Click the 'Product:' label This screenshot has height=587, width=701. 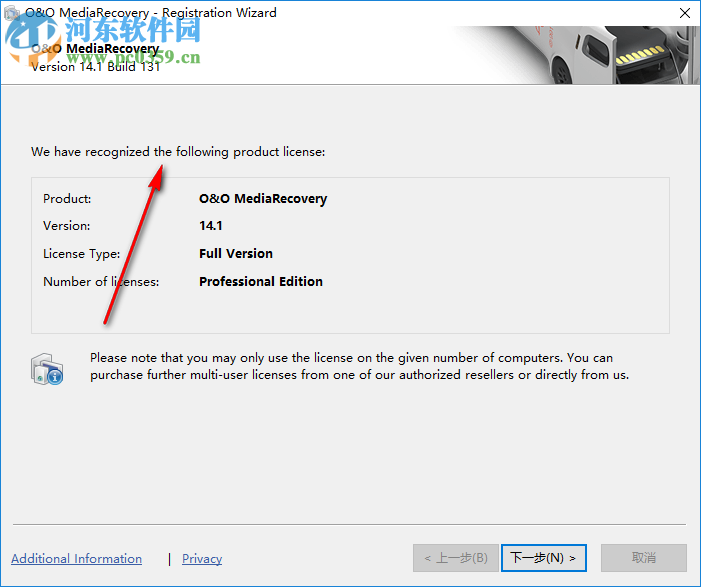(x=67, y=198)
